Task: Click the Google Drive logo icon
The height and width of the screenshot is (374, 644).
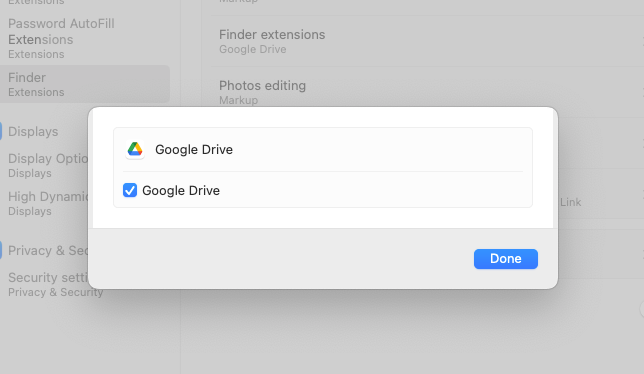Action: [x=135, y=149]
